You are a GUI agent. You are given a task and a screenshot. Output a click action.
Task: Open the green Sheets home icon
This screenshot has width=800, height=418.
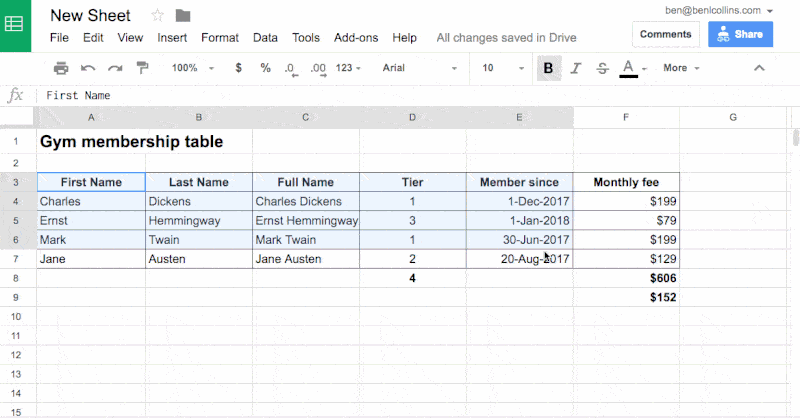tap(15, 26)
